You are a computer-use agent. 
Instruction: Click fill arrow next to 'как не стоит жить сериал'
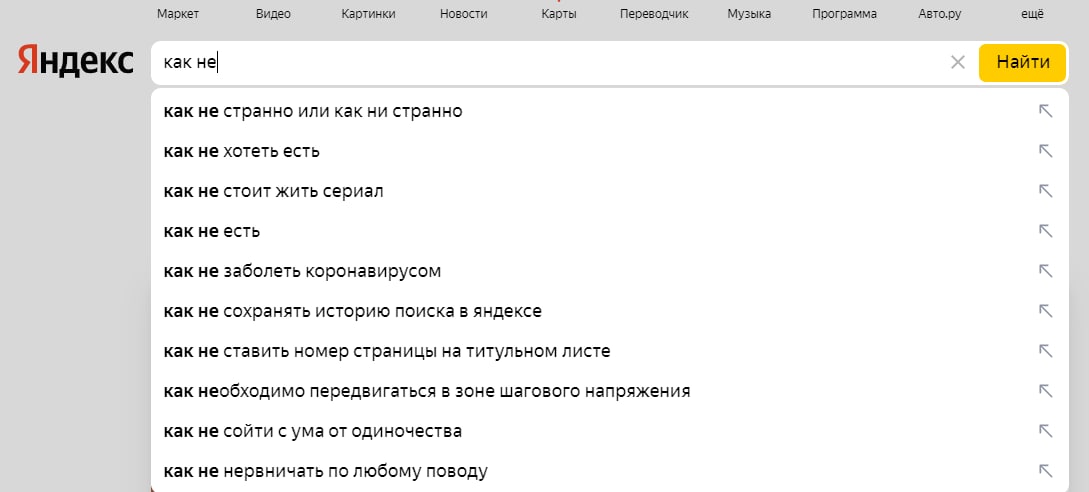point(1045,191)
